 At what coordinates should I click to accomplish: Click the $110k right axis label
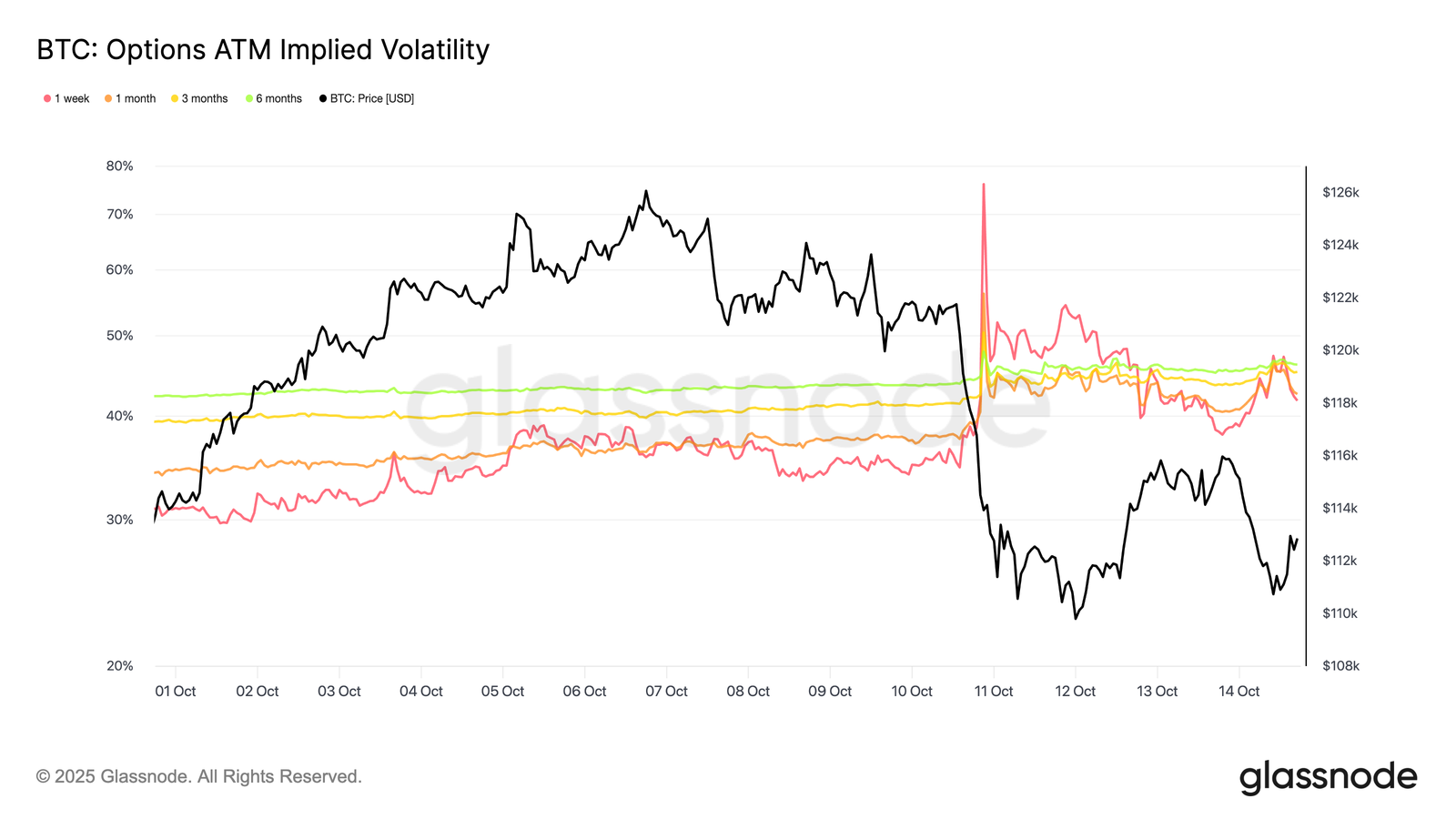click(x=1340, y=613)
